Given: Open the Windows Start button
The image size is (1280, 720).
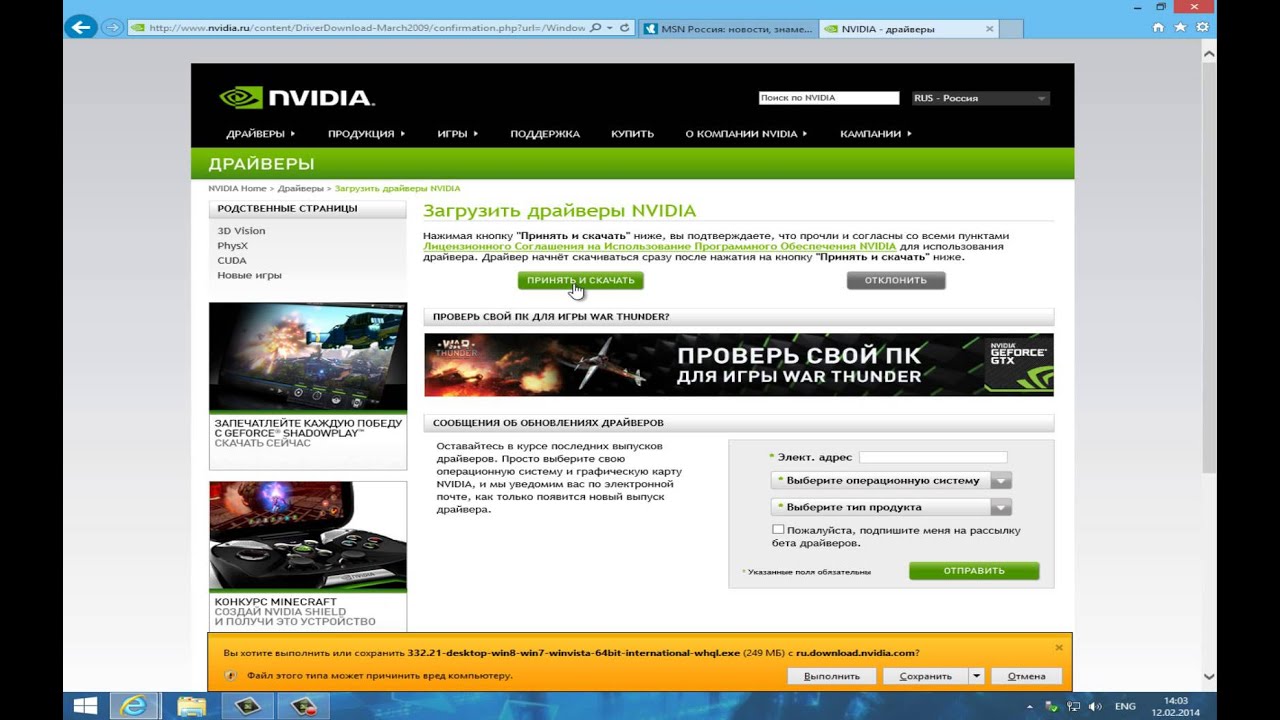Looking at the screenshot, I should click(x=85, y=706).
